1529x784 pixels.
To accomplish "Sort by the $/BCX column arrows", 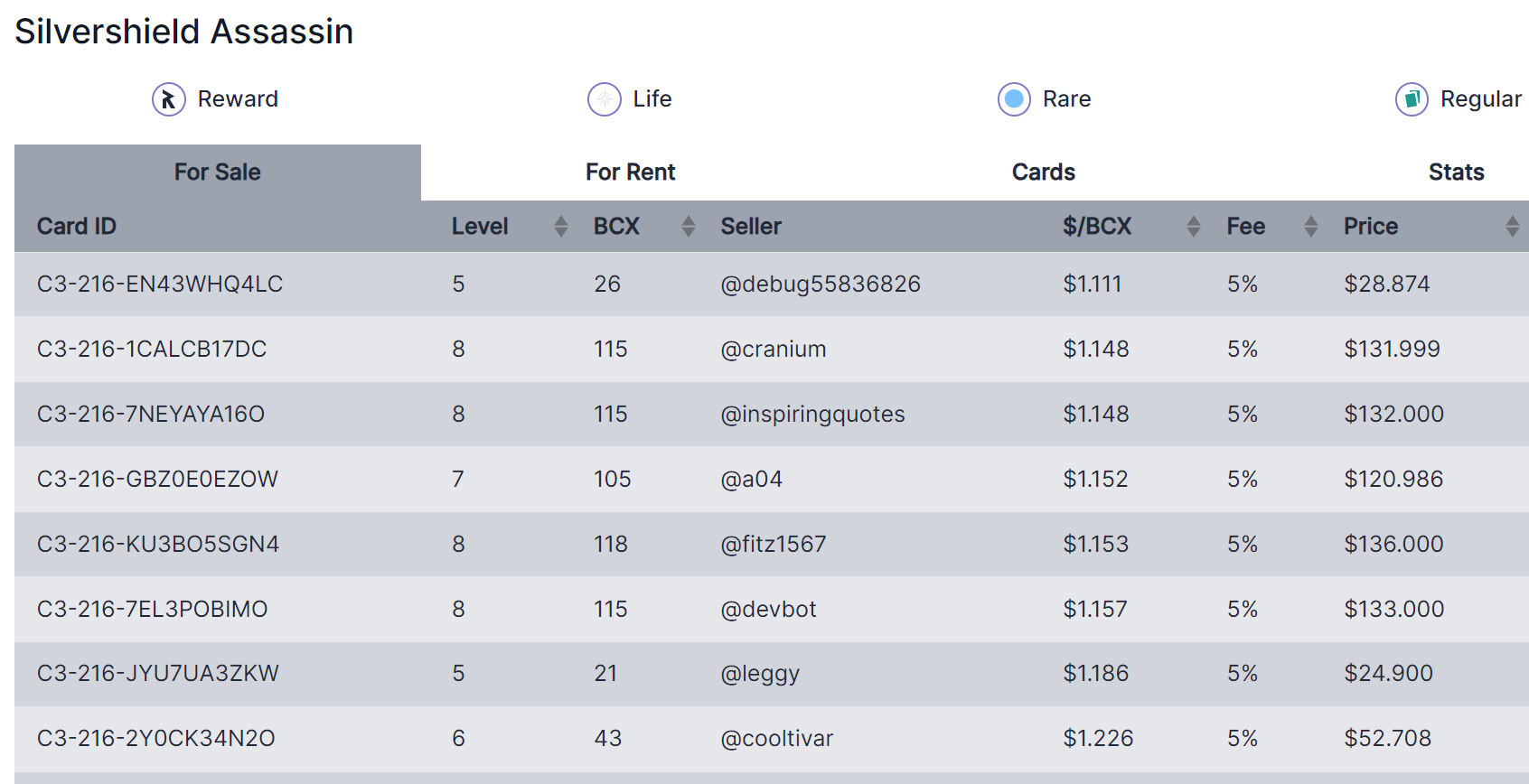I will coord(1194,227).
